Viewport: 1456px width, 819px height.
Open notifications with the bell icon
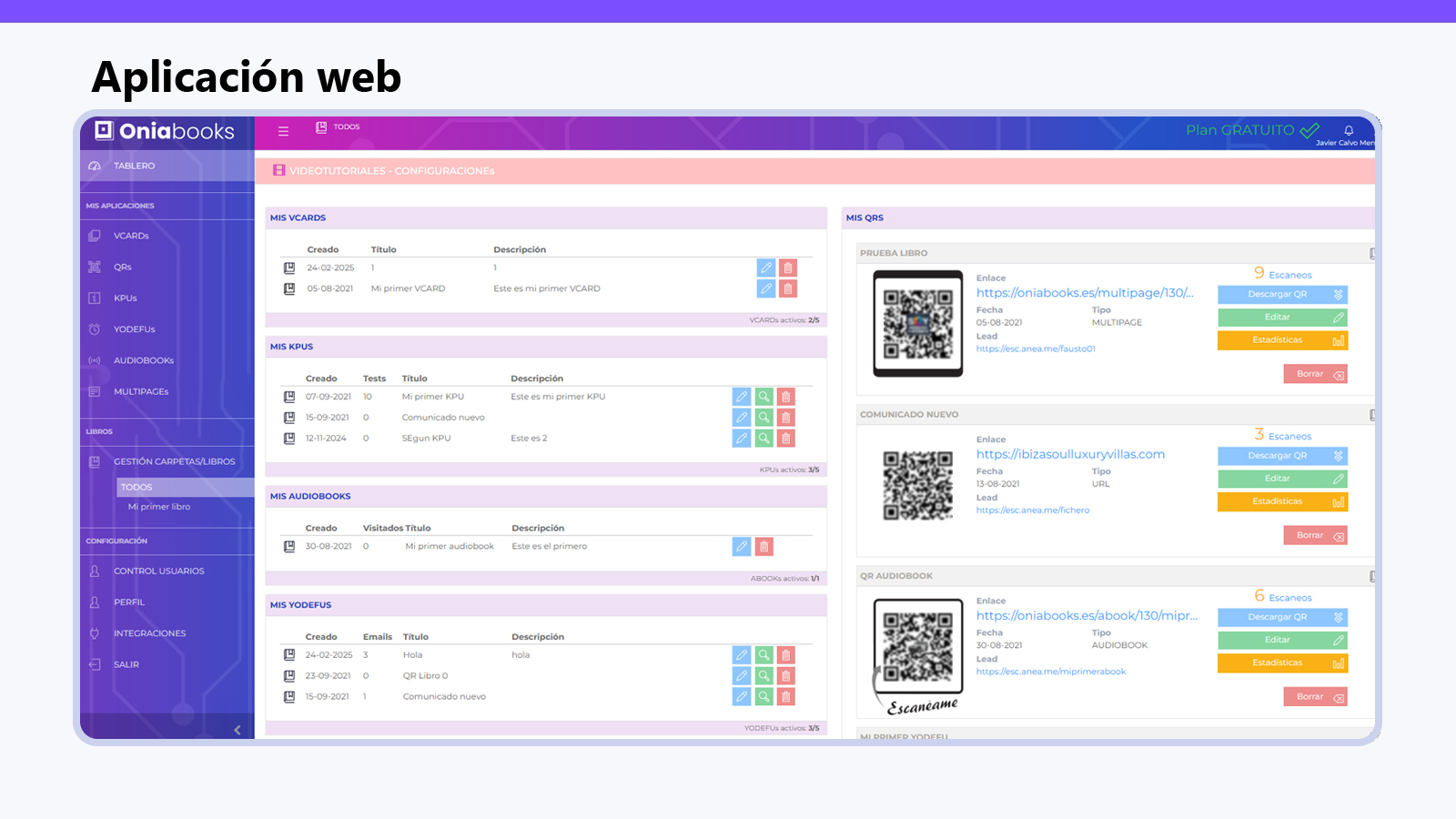[x=1349, y=130]
